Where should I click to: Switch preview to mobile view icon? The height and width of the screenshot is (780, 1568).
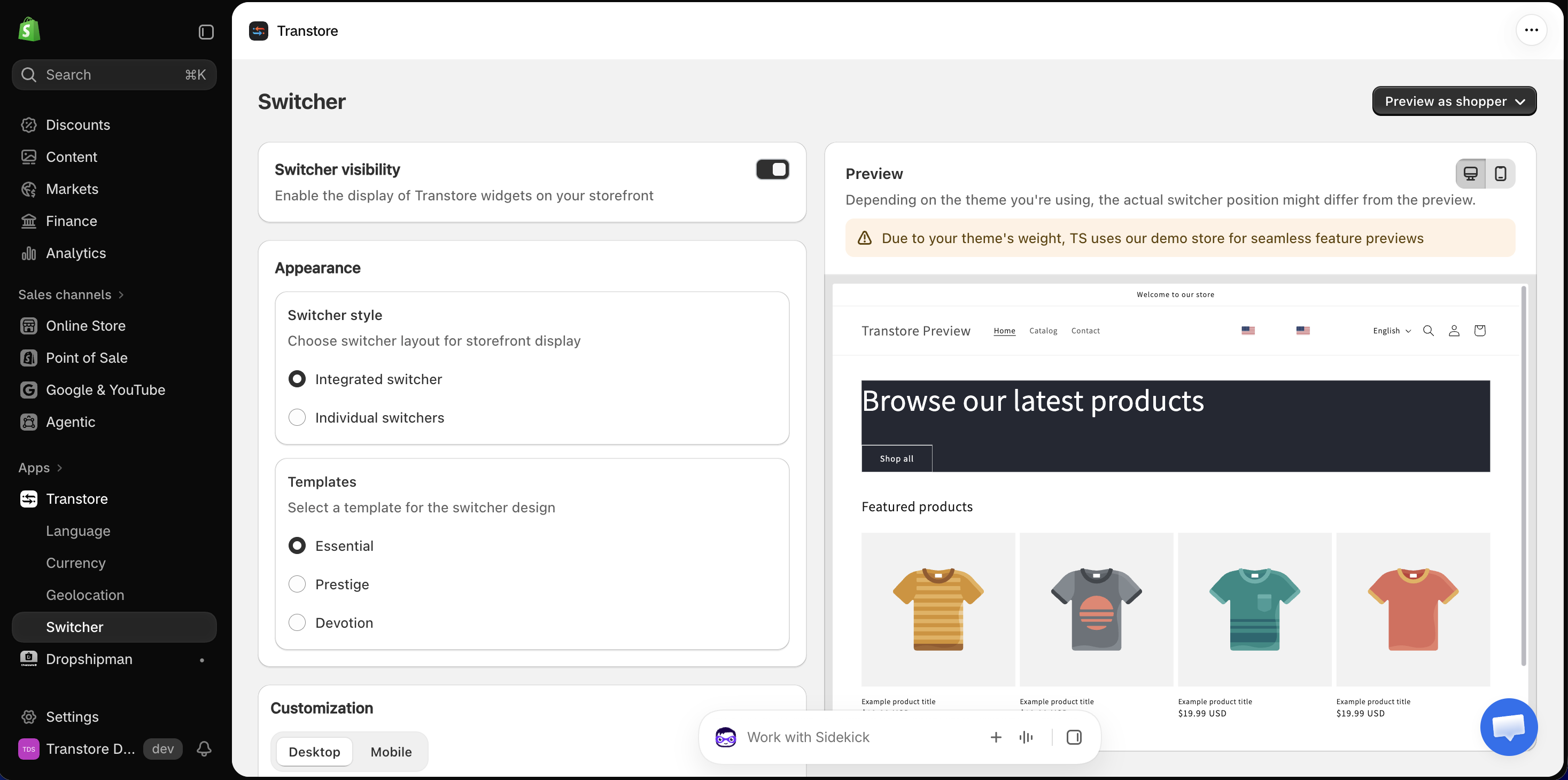pyautogui.click(x=1500, y=174)
